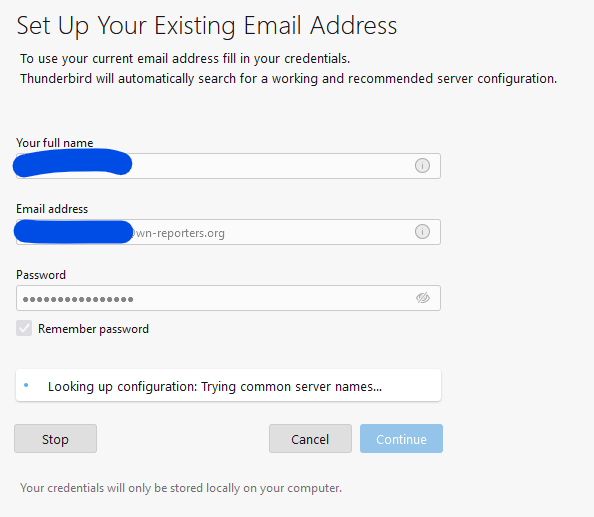This screenshot has height=517, width=594.
Task: Select the Password input field
Action: tap(228, 298)
